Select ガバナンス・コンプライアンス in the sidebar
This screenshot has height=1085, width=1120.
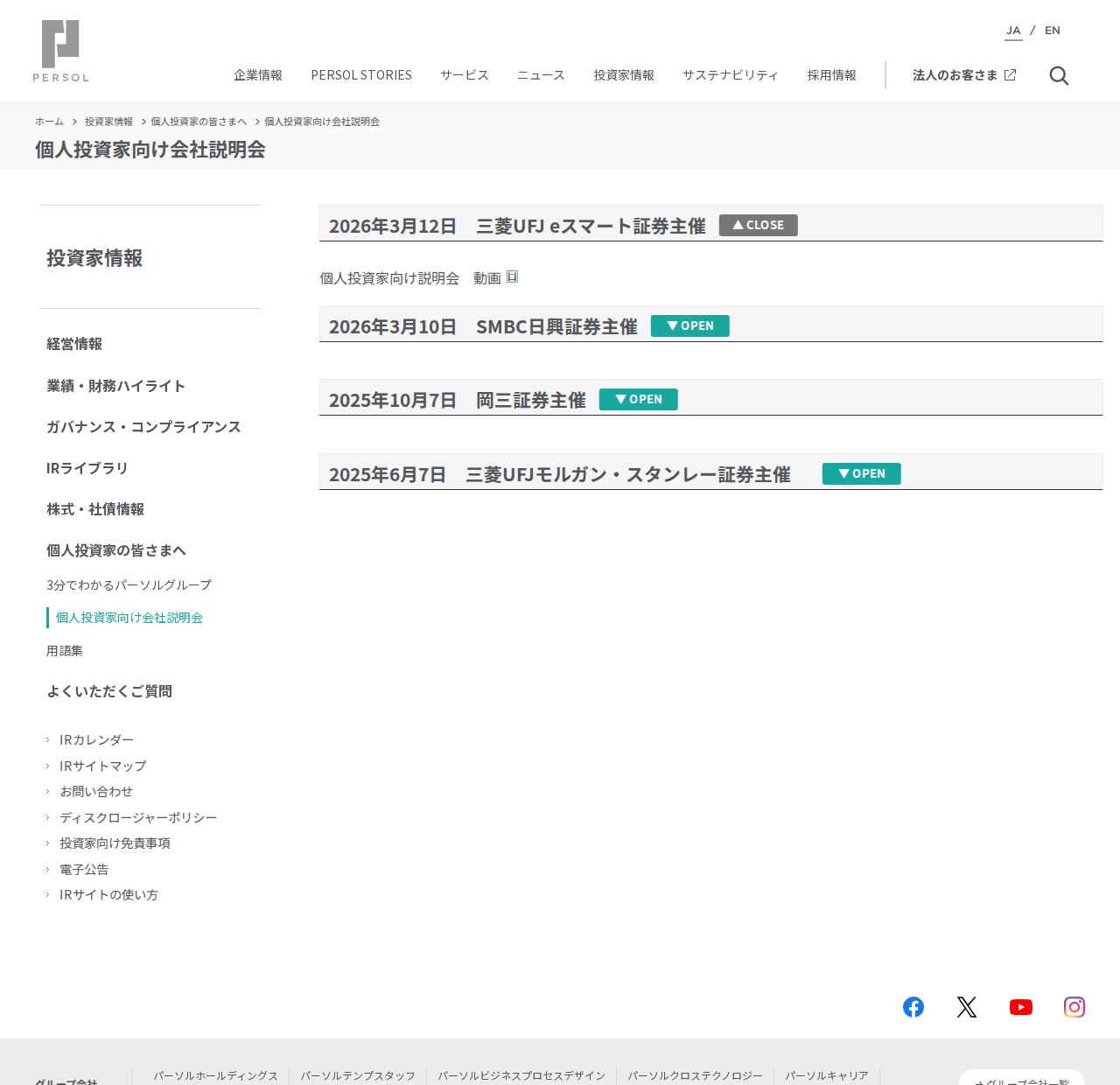(143, 427)
